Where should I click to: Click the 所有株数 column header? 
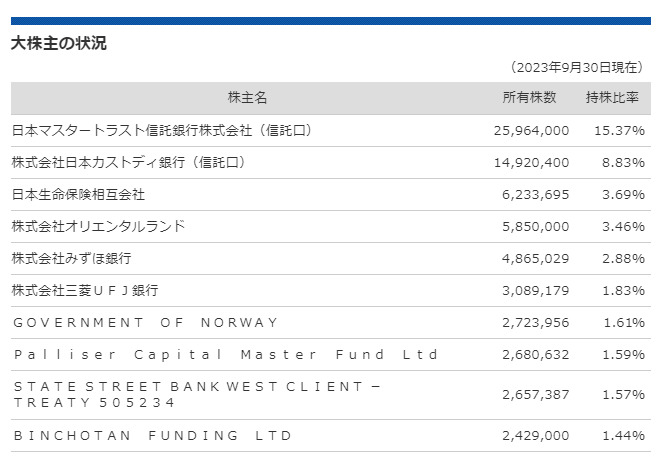(x=529, y=98)
